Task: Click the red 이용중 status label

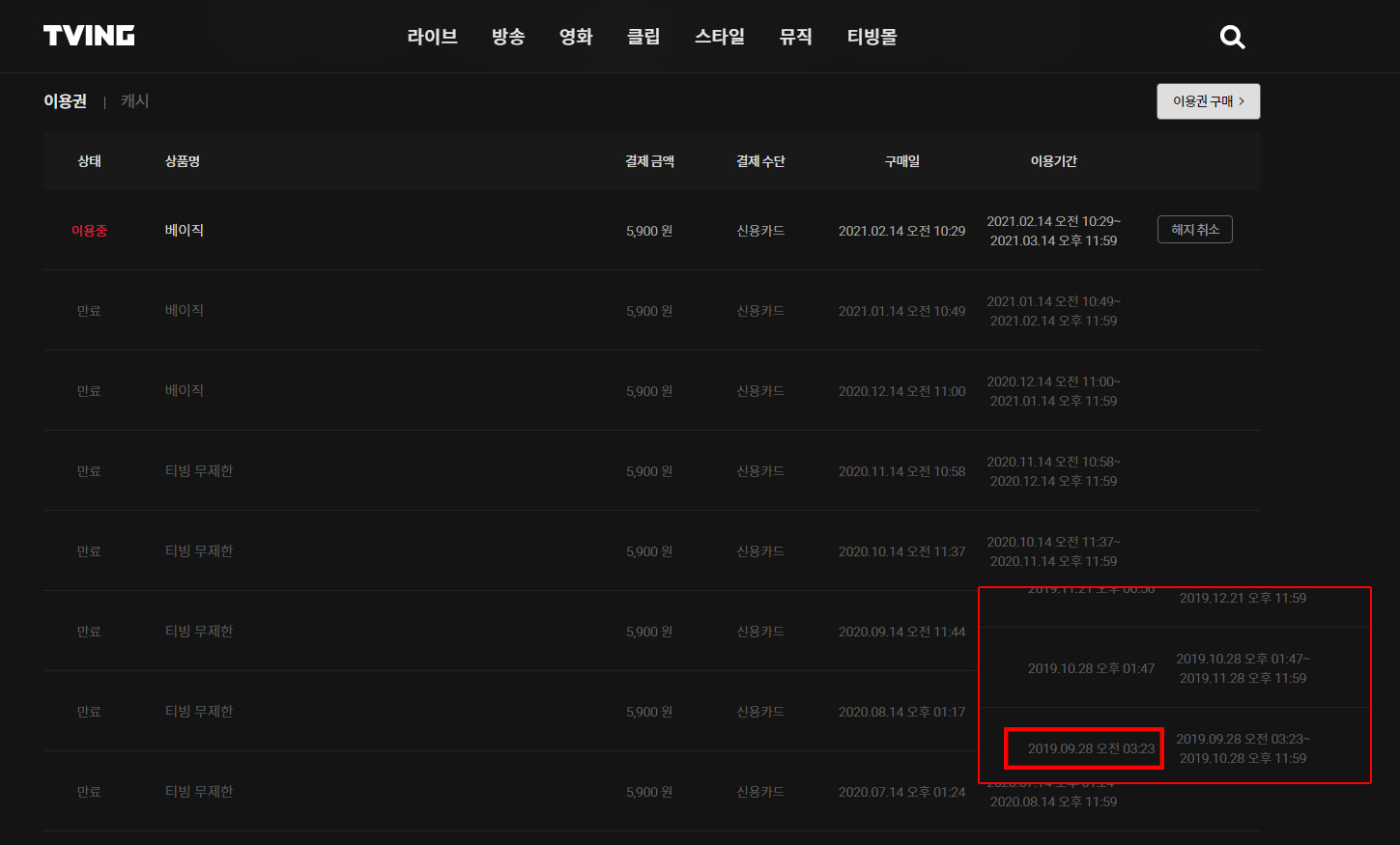Action: coord(89,231)
